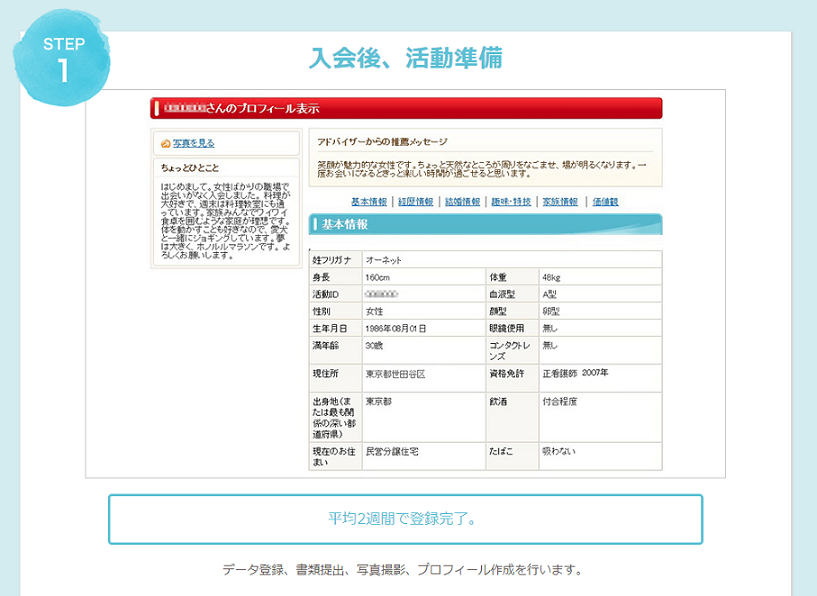Click the アドバイザーからの推薦メッセージ heading
Viewport: 817px width, 596px height.
382,141
